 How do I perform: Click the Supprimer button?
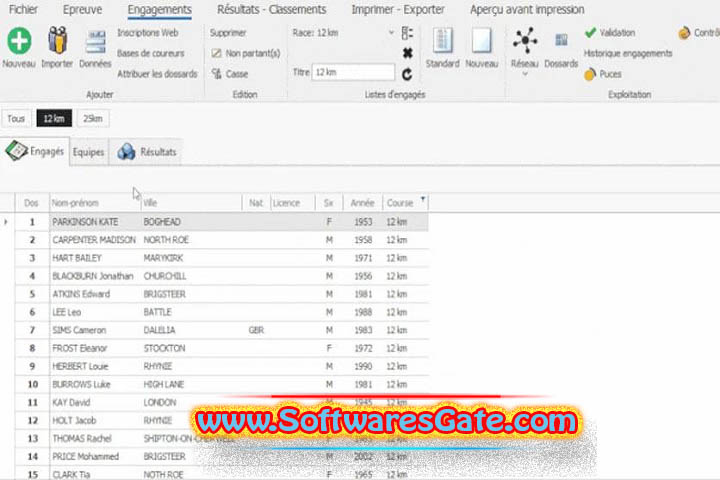(228, 33)
